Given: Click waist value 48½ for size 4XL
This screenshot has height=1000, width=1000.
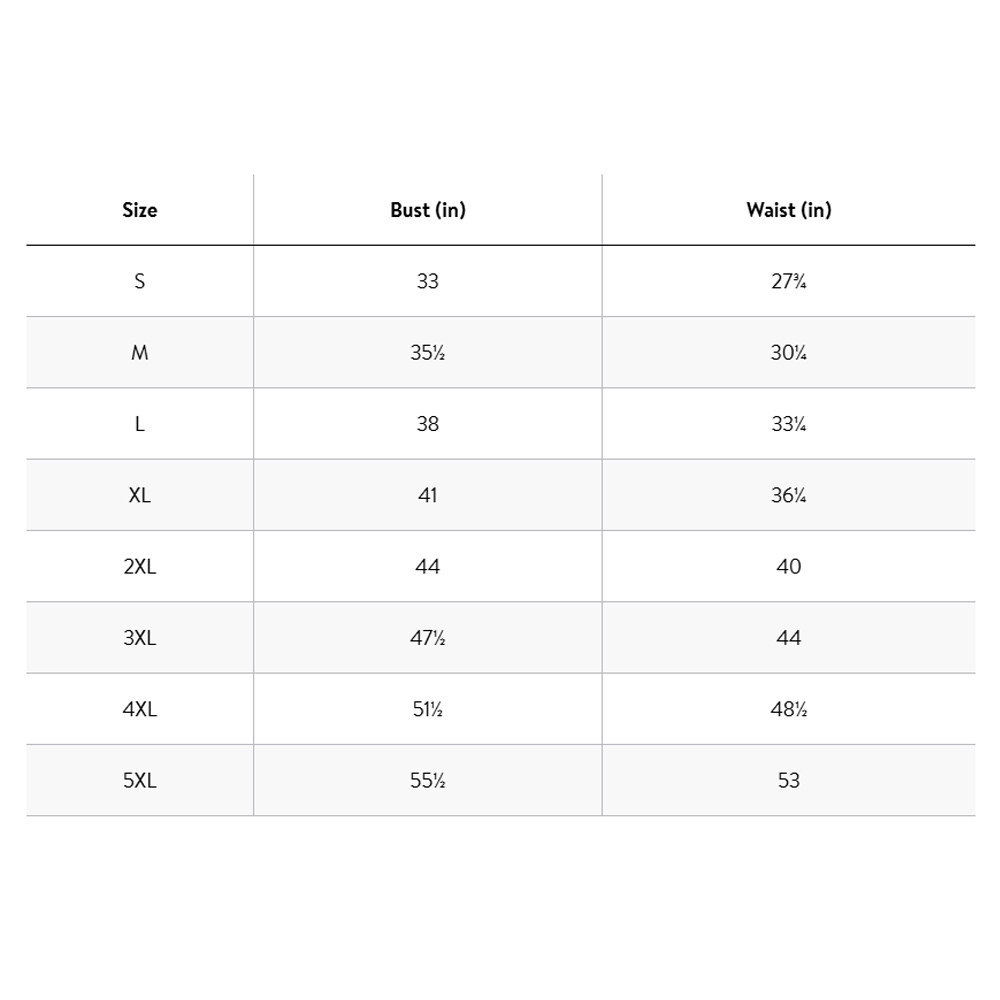Looking at the screenshot, I should click(x=788, y=709).
